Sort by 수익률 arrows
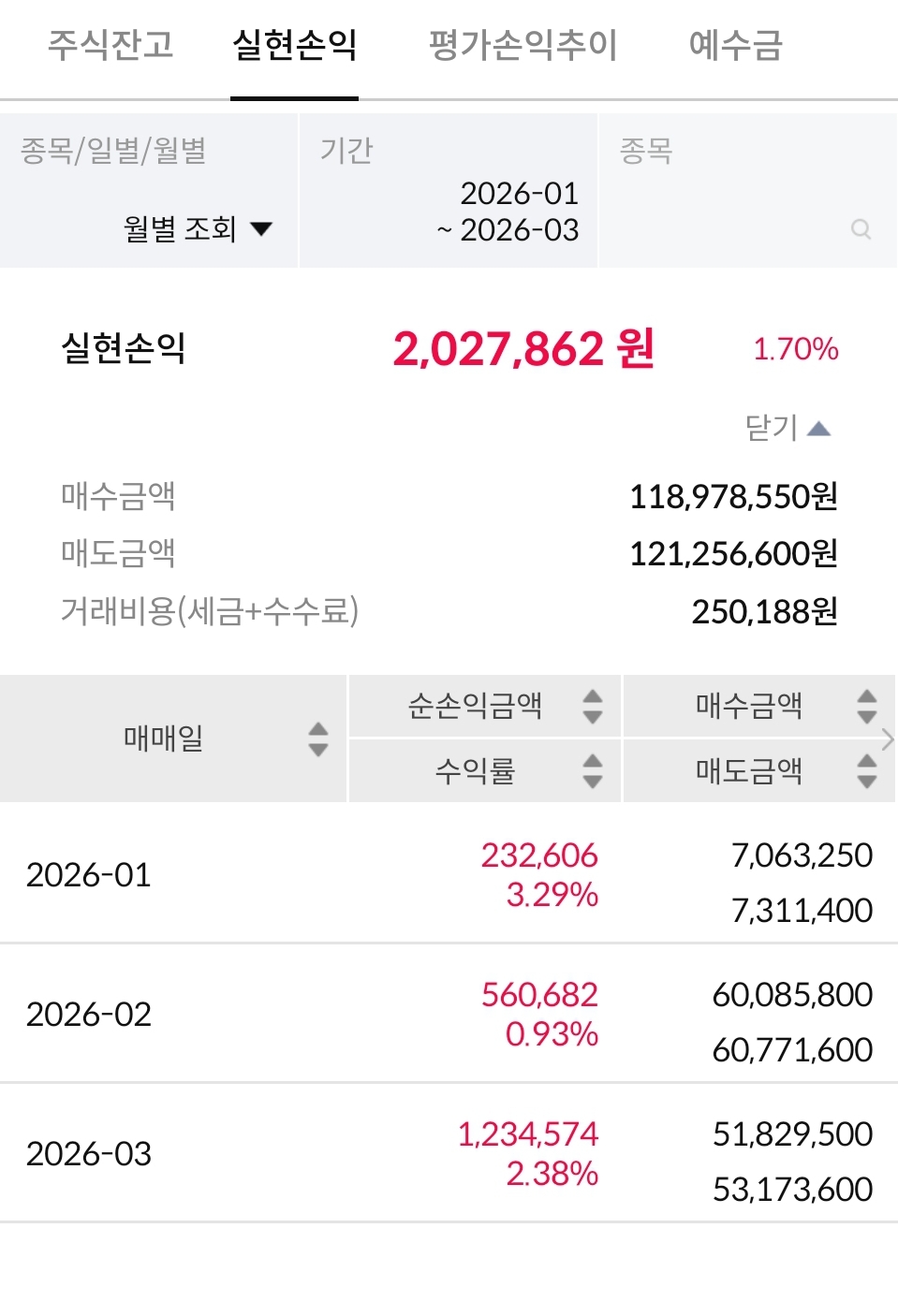This screenshot has height=1316, width=898. (592, 770)
